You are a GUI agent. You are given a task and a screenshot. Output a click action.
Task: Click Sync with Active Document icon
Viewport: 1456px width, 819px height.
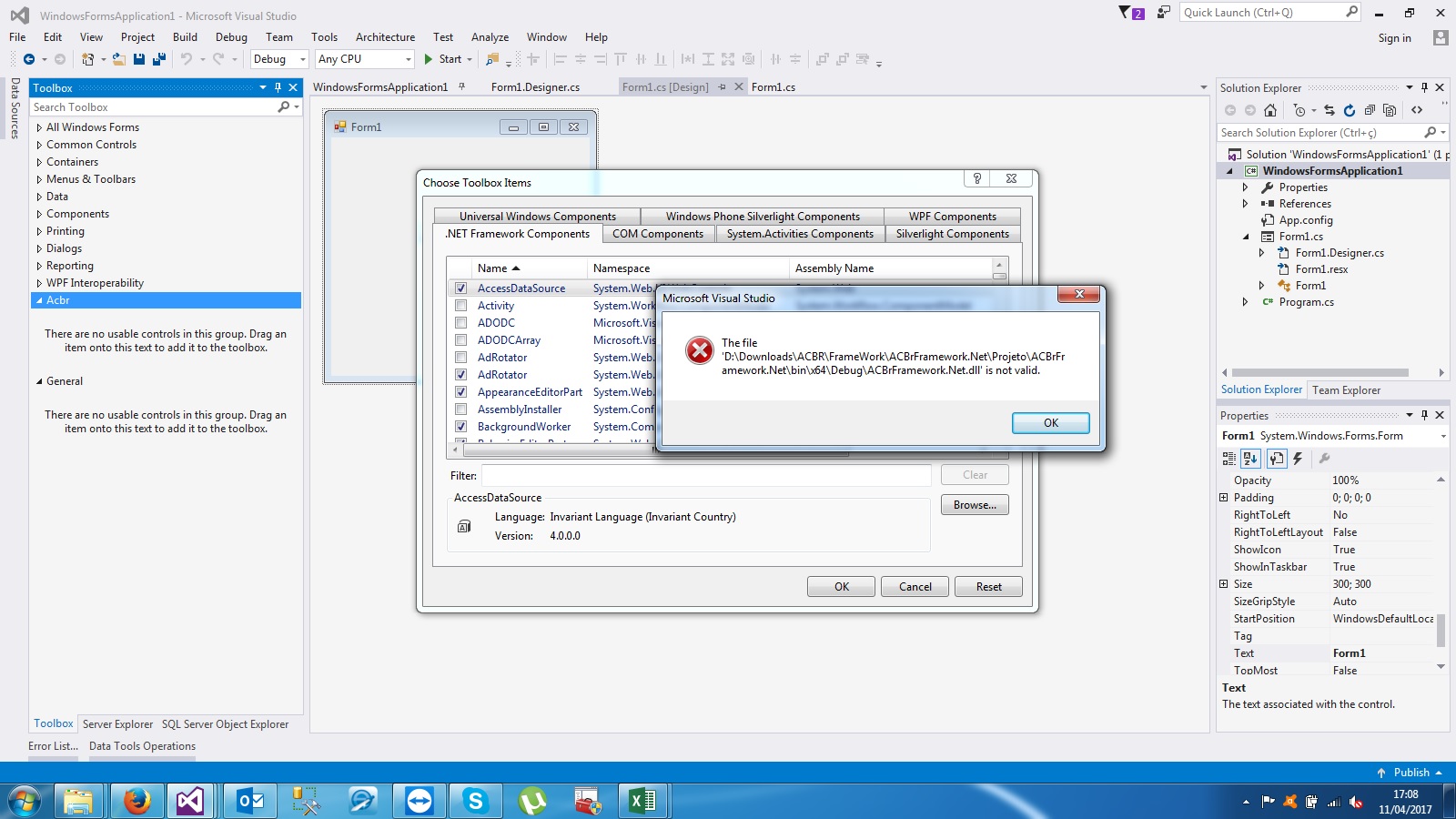1330,110
